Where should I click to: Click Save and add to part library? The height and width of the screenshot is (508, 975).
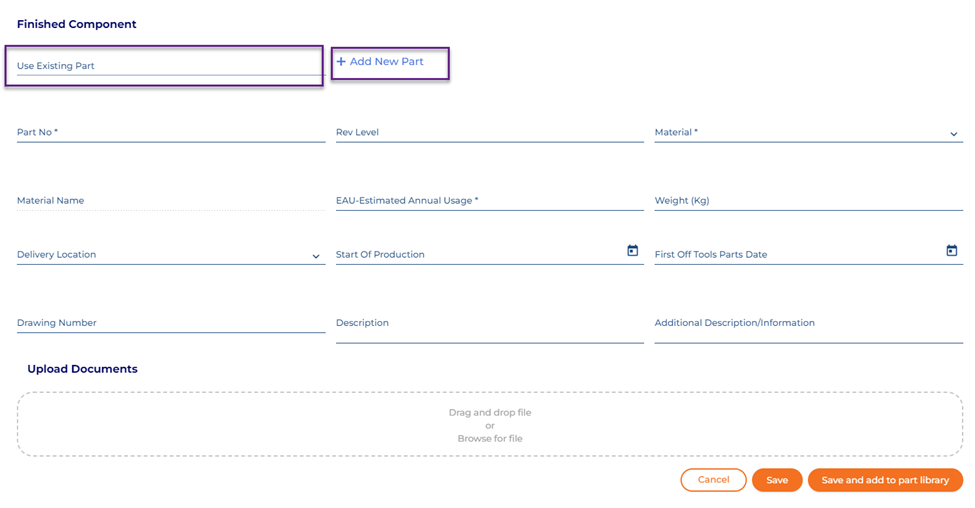[x=884, y=480]
